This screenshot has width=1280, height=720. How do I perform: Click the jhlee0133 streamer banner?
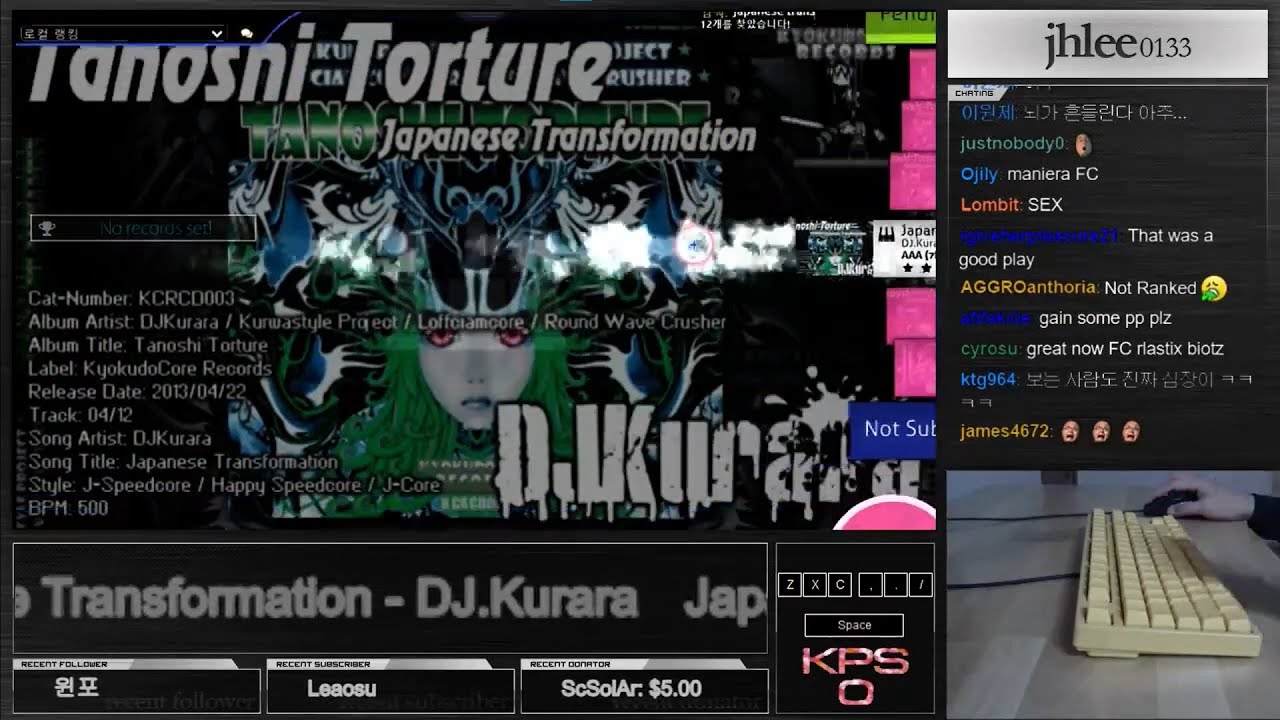(1106, 44)
